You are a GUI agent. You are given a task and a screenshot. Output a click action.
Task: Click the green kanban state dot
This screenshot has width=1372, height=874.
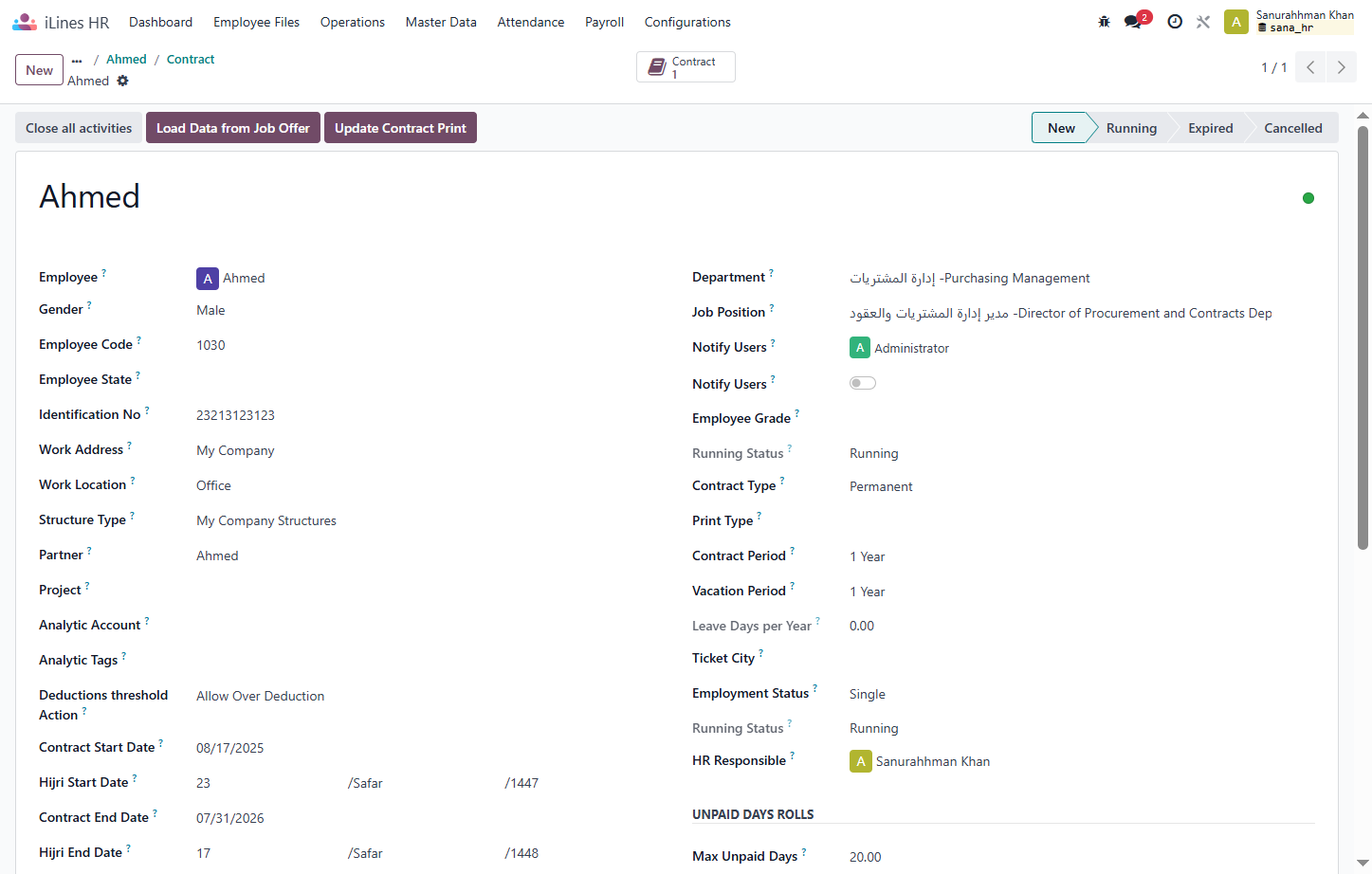coord(1308,198)
